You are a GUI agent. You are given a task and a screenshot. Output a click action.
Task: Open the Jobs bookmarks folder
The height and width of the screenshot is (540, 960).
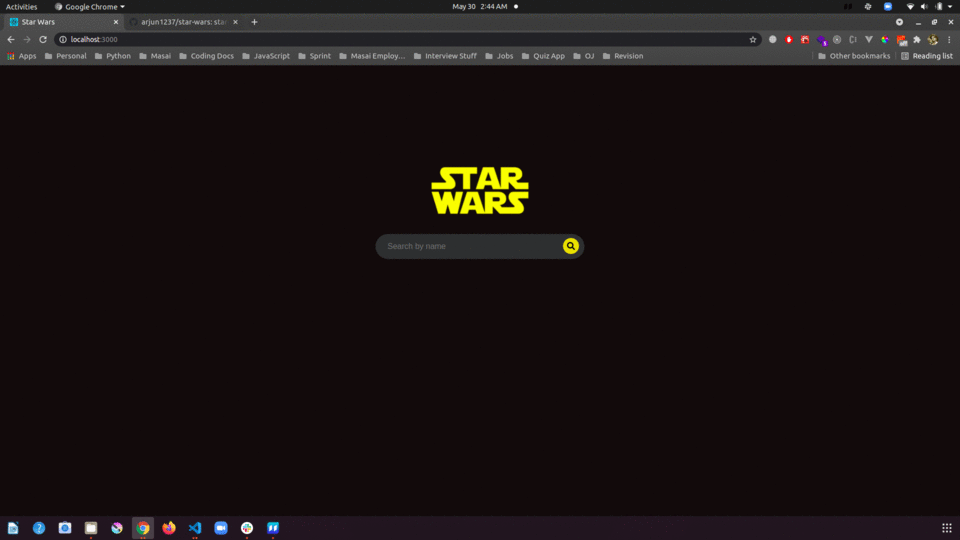pos(499,56)
